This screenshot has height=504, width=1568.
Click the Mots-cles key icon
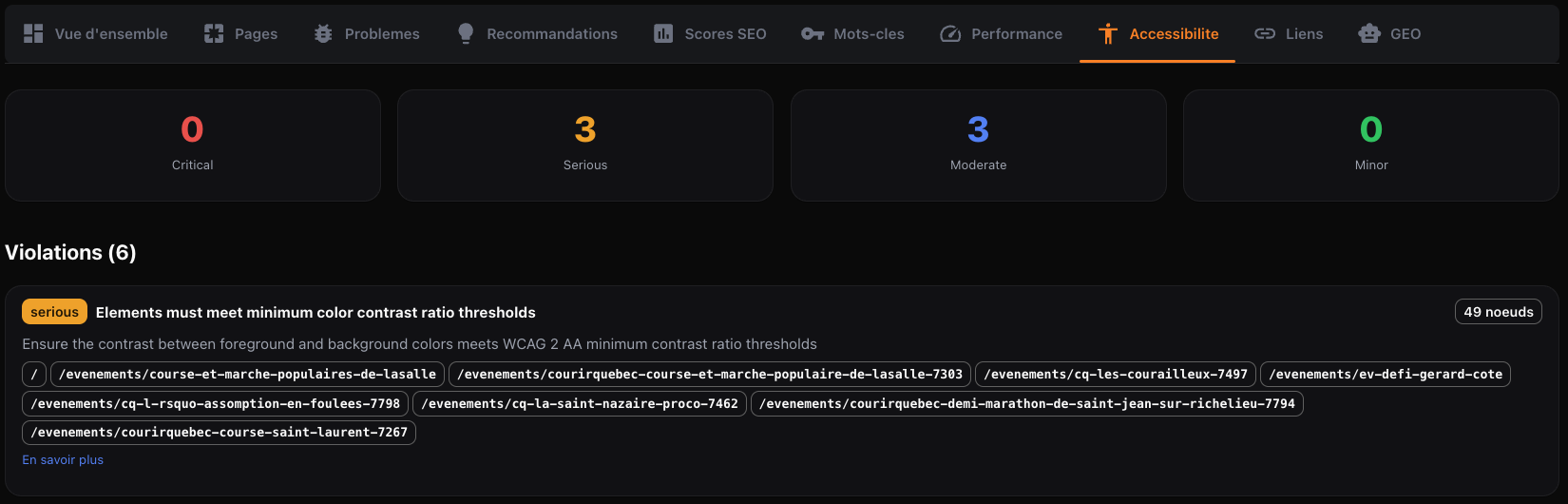[813, 33]
